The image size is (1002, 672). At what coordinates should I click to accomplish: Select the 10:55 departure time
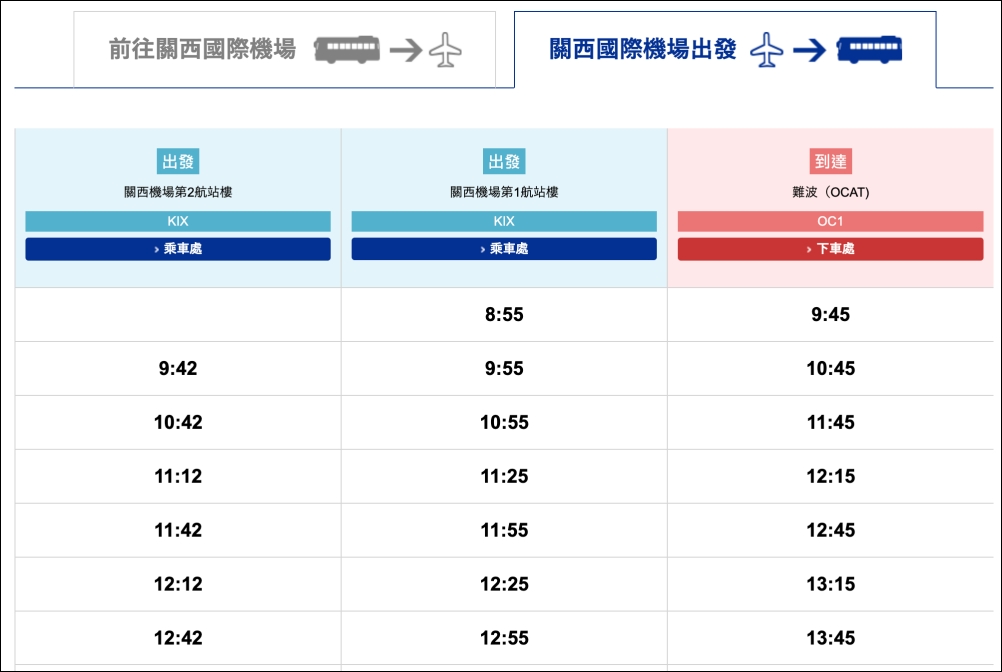(x=504, y=422)
